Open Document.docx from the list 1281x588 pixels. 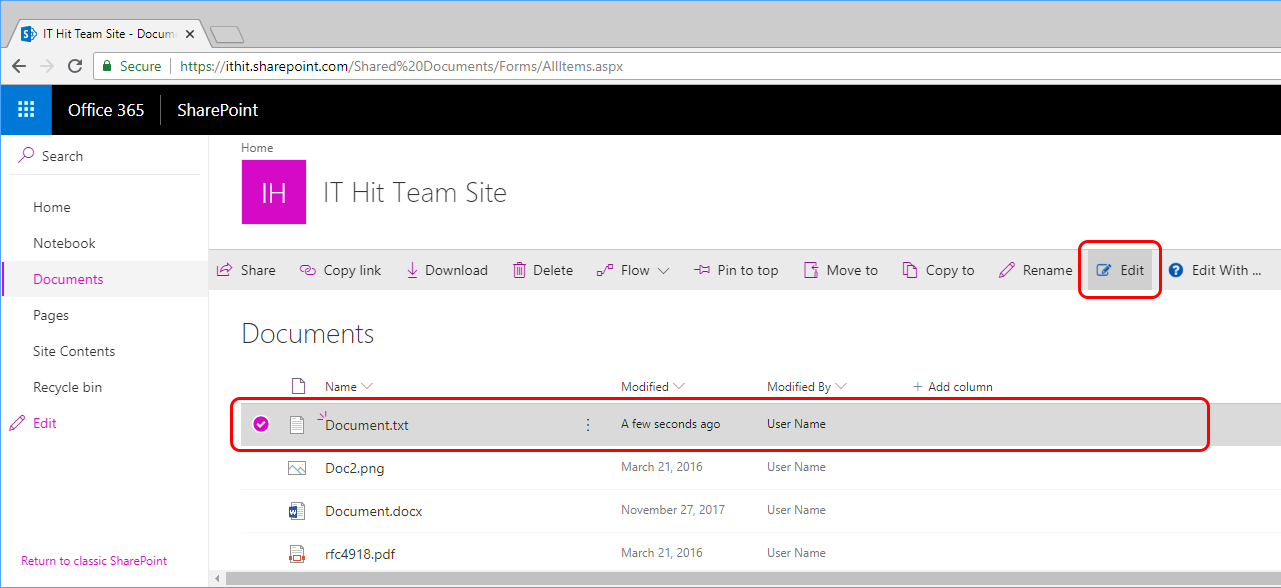pos(374,511)
